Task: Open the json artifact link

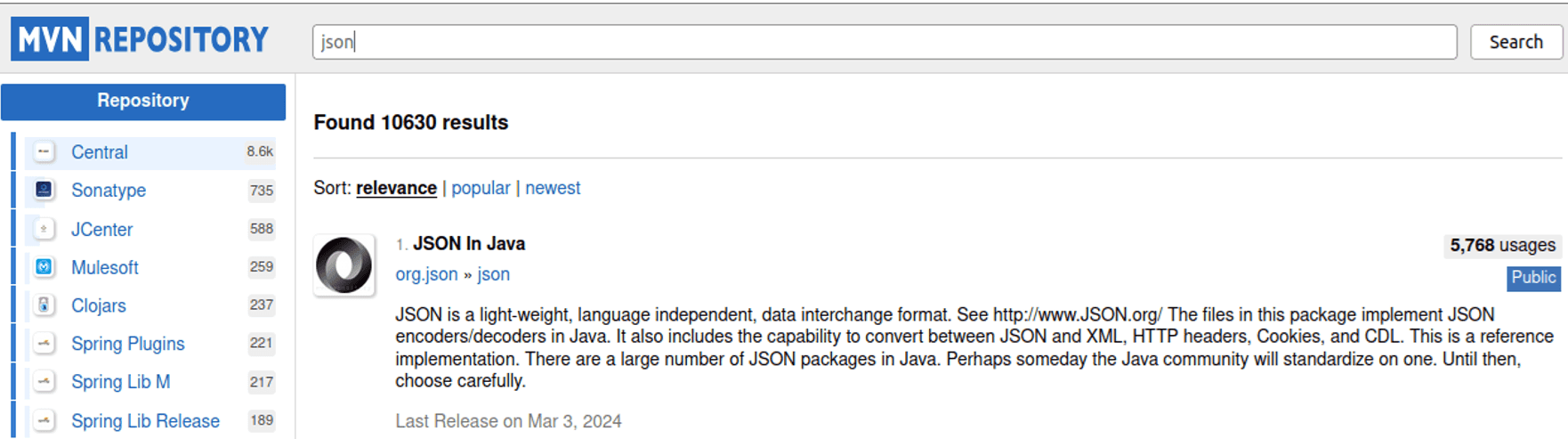Action: coord(494,274)
